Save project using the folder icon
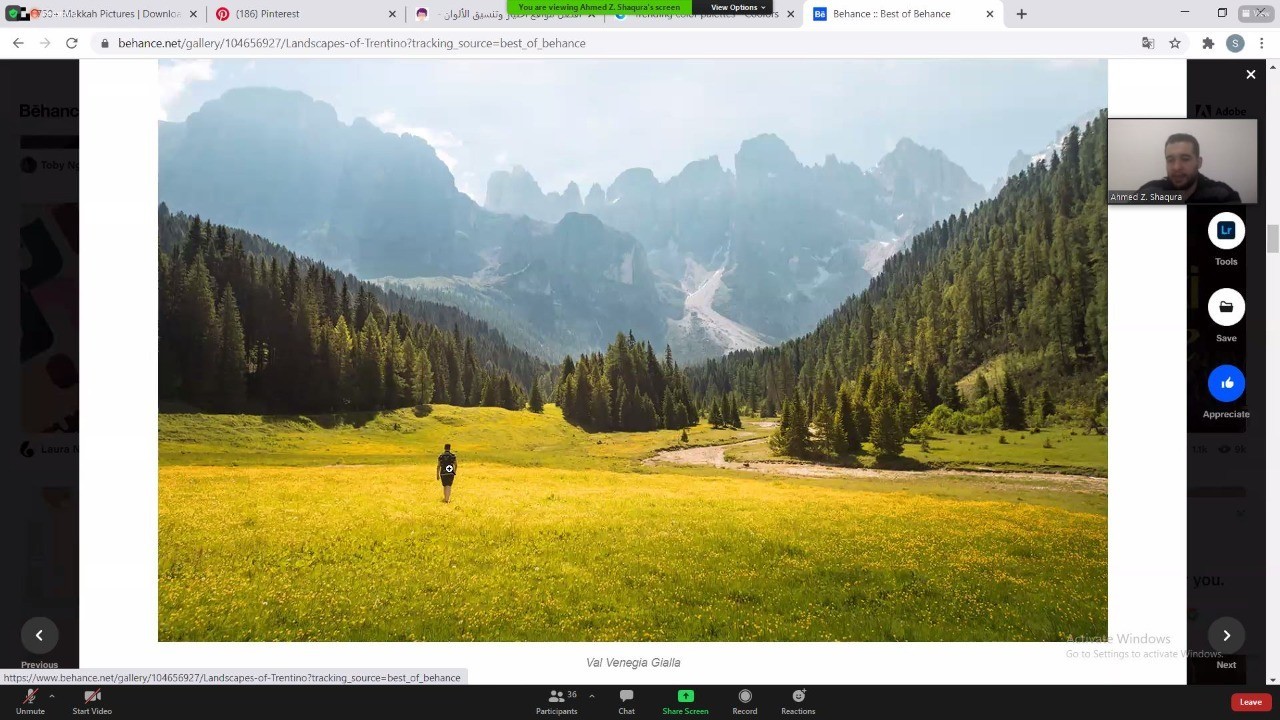Viewport: 1280px width, 720px height. coord(1226,307)
